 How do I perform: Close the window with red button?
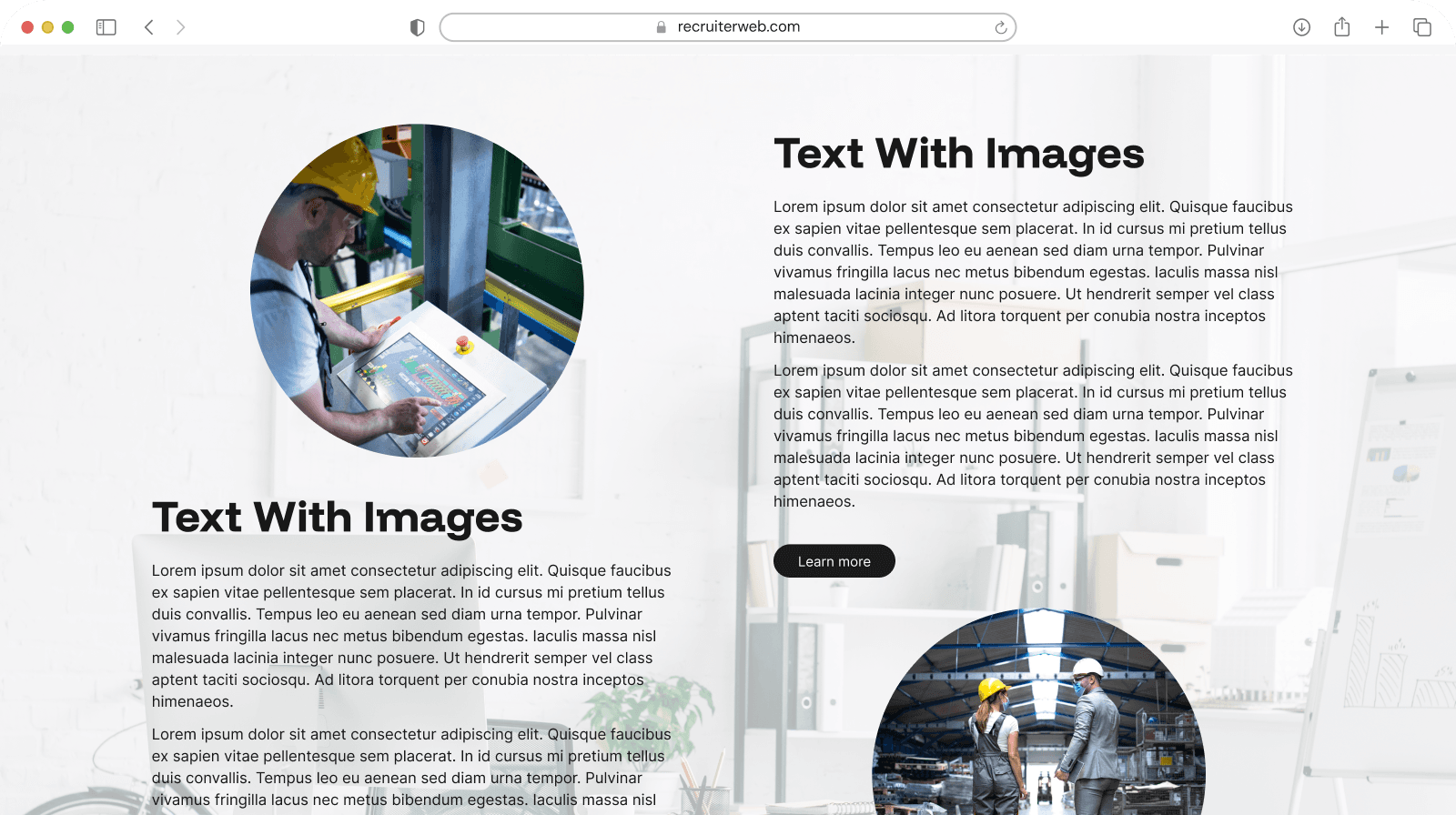27,27
